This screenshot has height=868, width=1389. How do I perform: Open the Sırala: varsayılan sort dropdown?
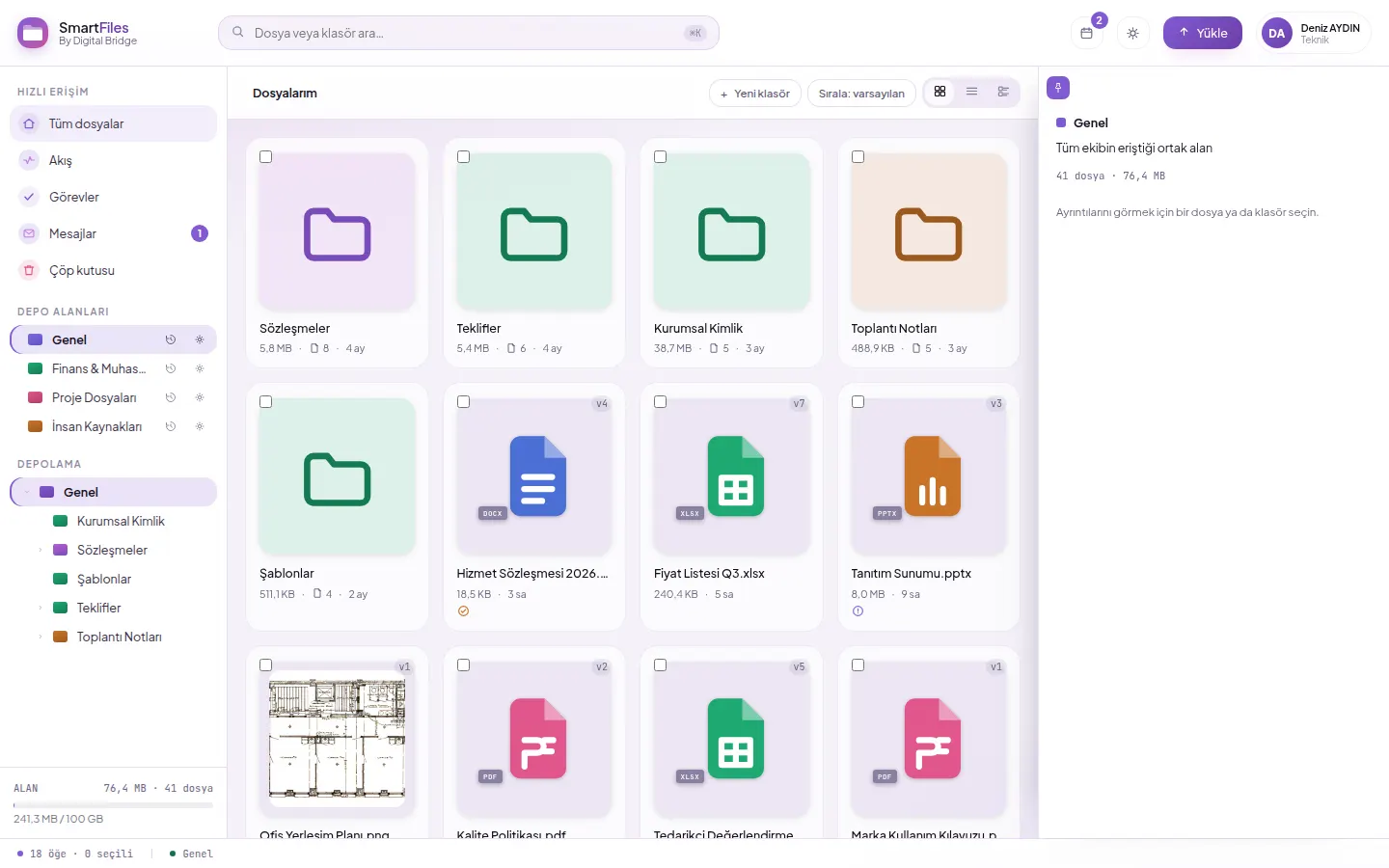pyautogui.click(x=861, y=94)
